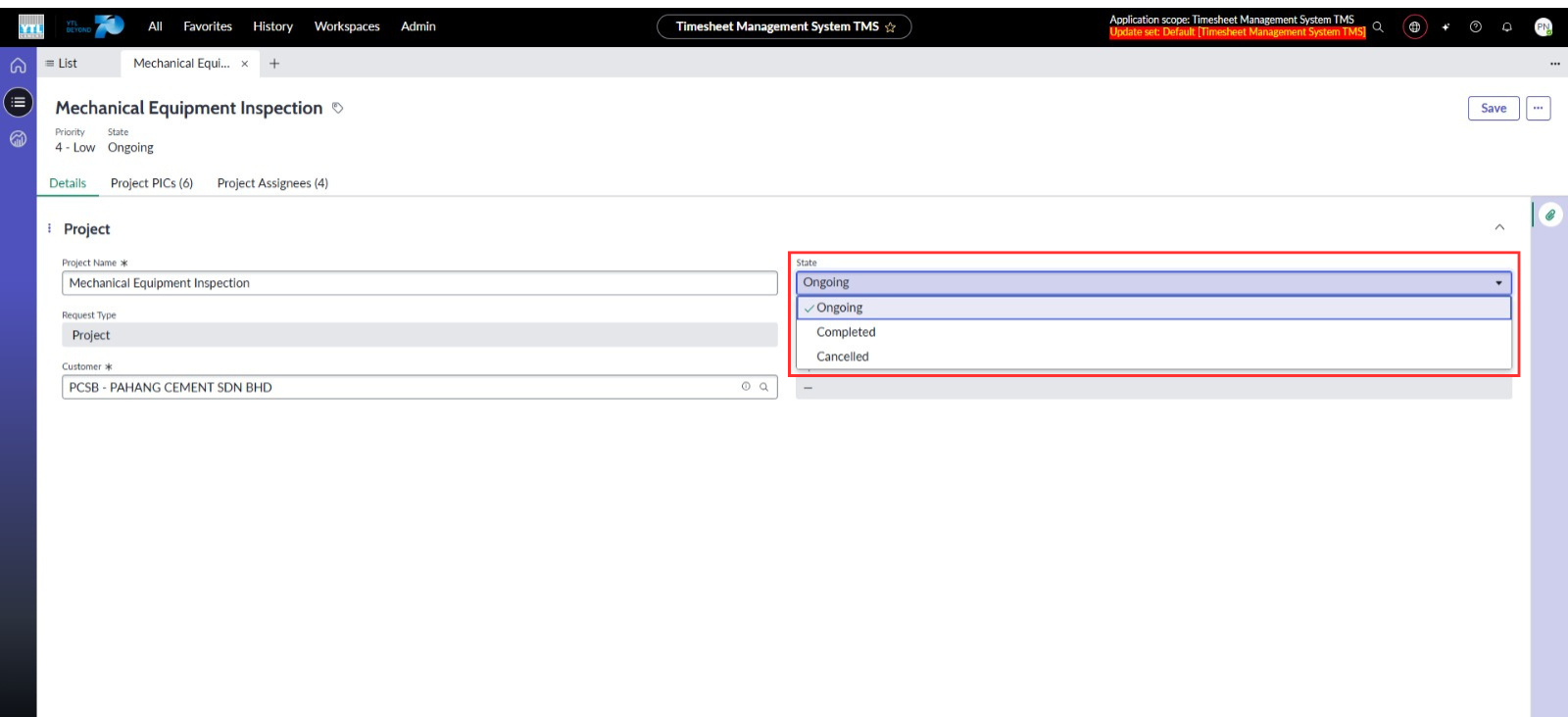Select Cancelled from State dropdown
The image size is (1568, 717).
pyautogui.click(x=843, y=357)
